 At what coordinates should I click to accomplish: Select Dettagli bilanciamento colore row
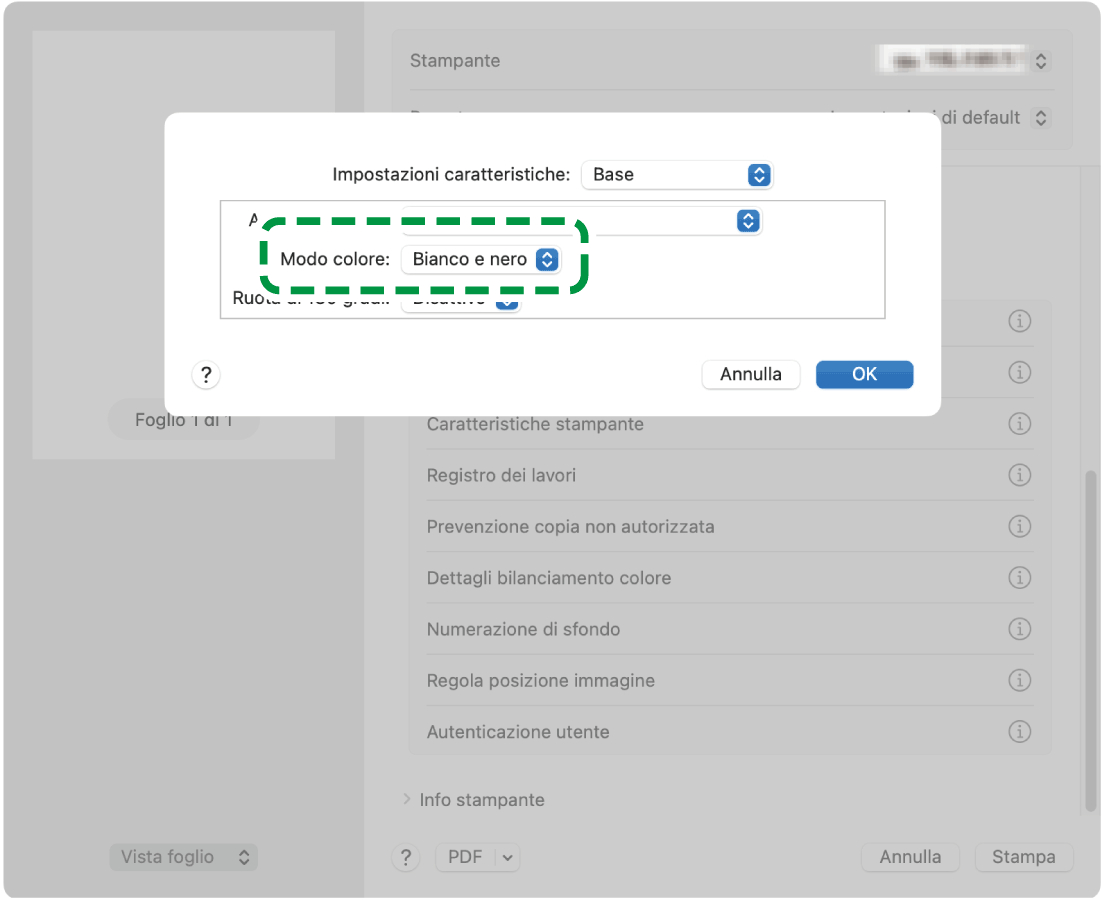tap(730, 578)
